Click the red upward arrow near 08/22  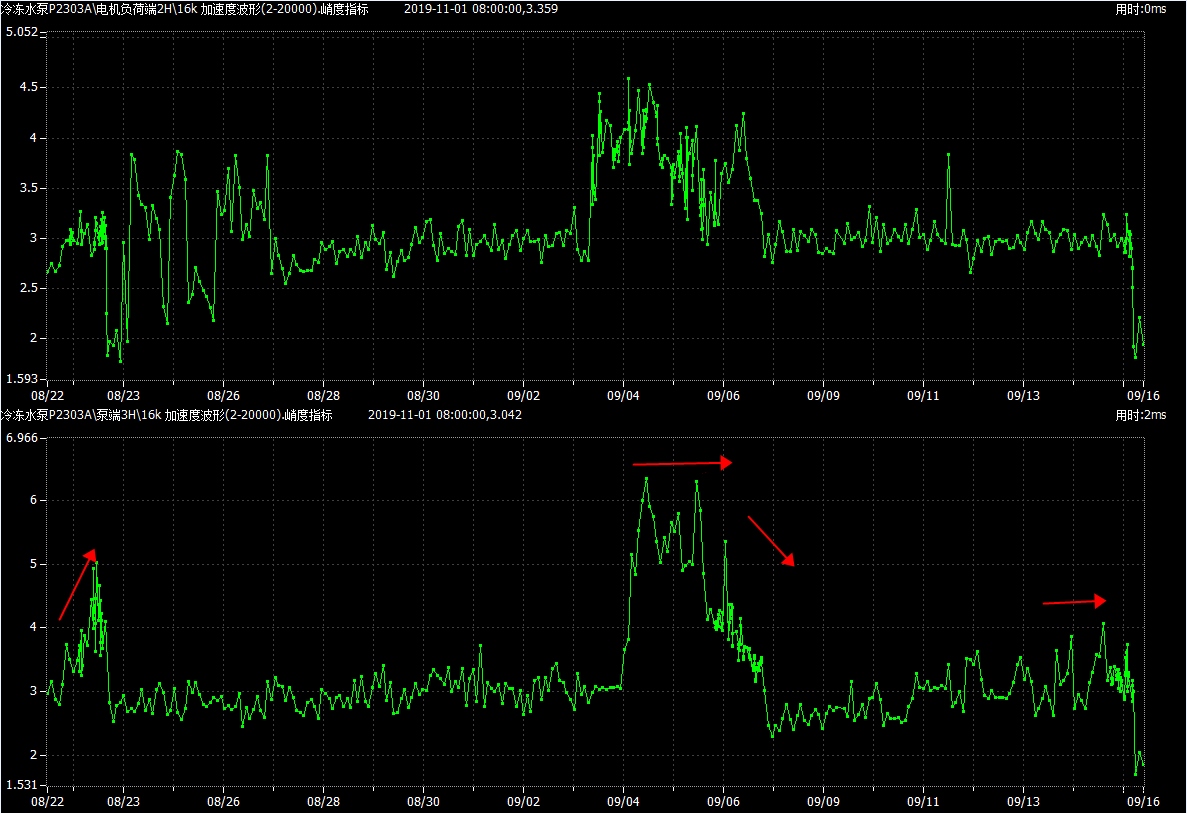tap(77, 585)
